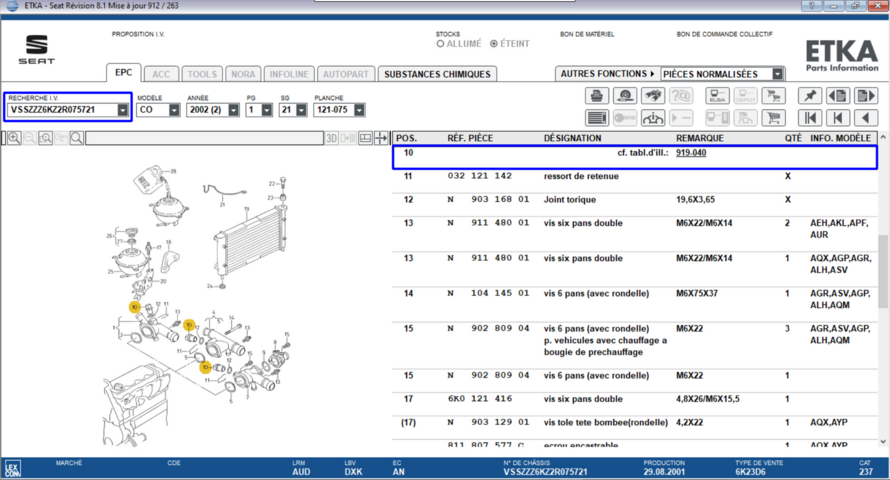Click BON DE COMMANDE COLLECTIF label

coord(724,34)
